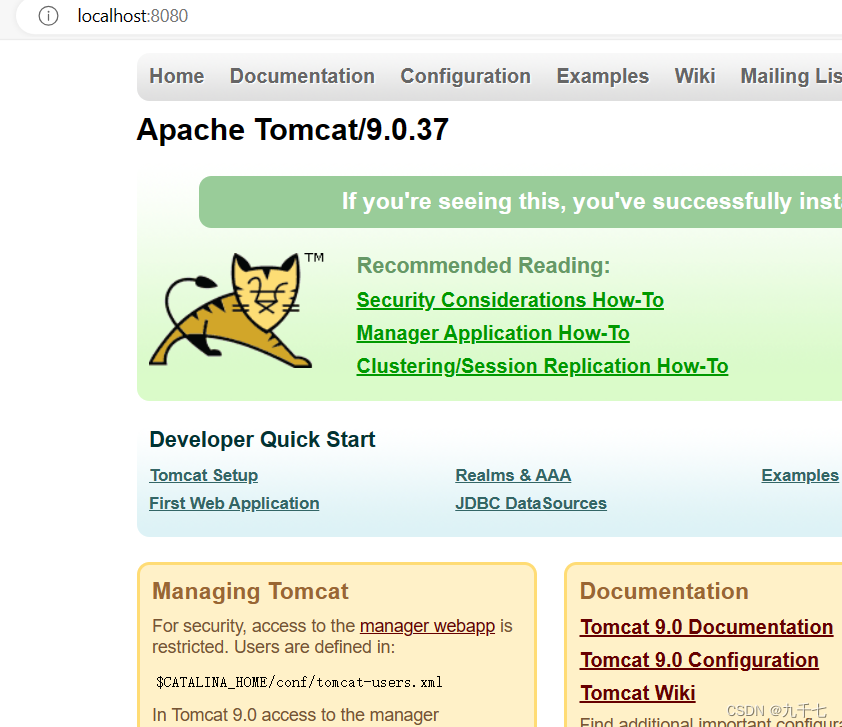Click the localhost:8080 address bar
842x727 pixels.
coord(133,16)
